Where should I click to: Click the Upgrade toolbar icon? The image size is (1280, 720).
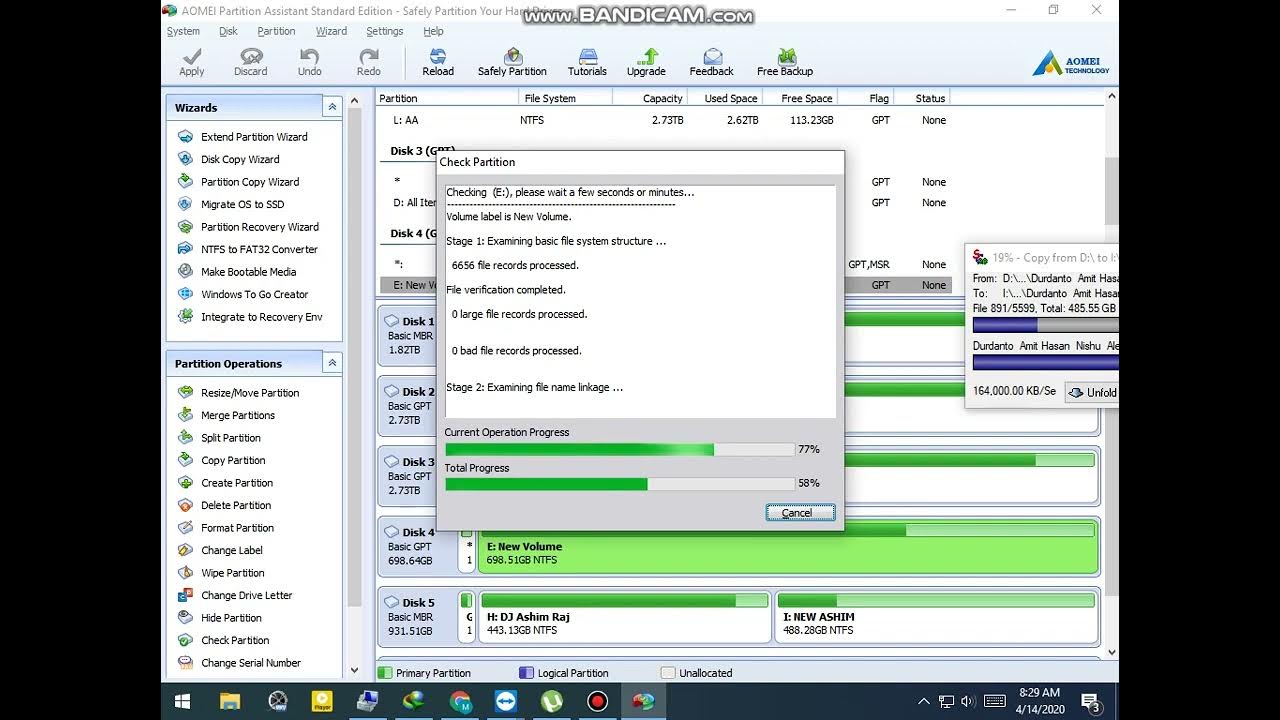[x=646, y=62]
